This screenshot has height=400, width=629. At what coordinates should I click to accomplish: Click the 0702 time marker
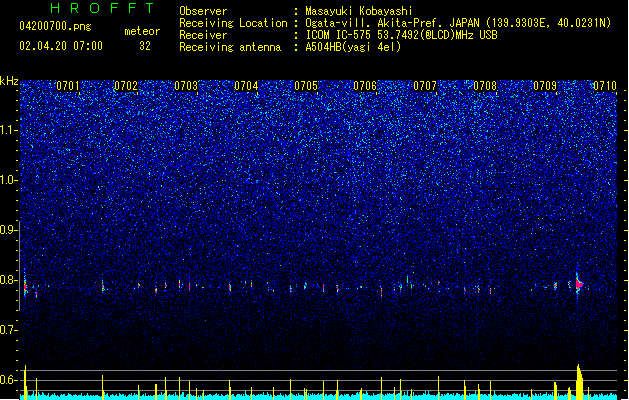pyautogui.click(x=126, y=86)
